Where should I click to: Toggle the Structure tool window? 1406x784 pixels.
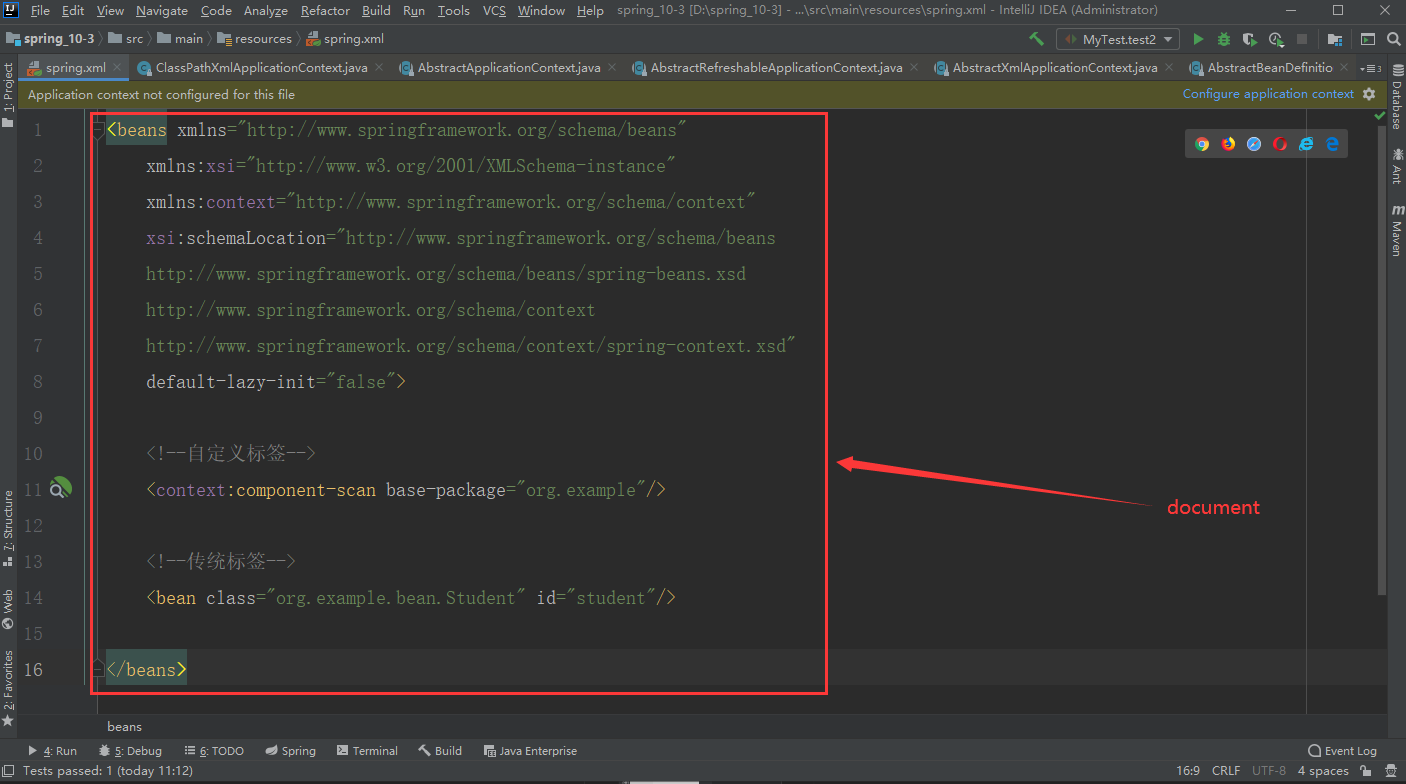click(x=8, y=528)
